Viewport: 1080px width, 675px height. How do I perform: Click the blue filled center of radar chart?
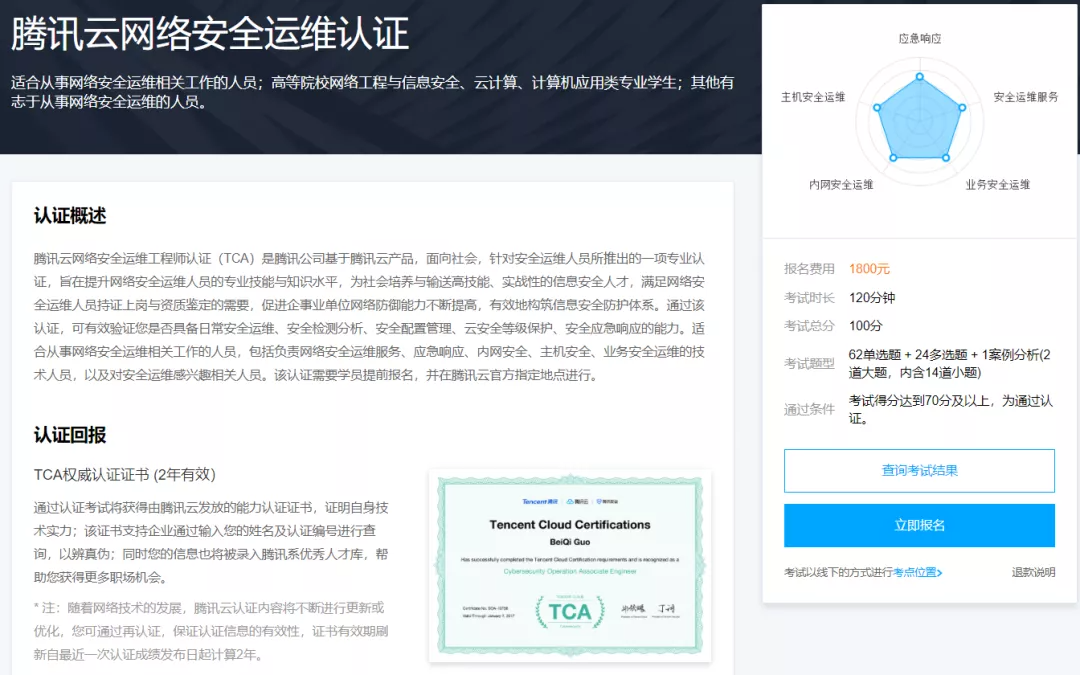tap(920, 122)
